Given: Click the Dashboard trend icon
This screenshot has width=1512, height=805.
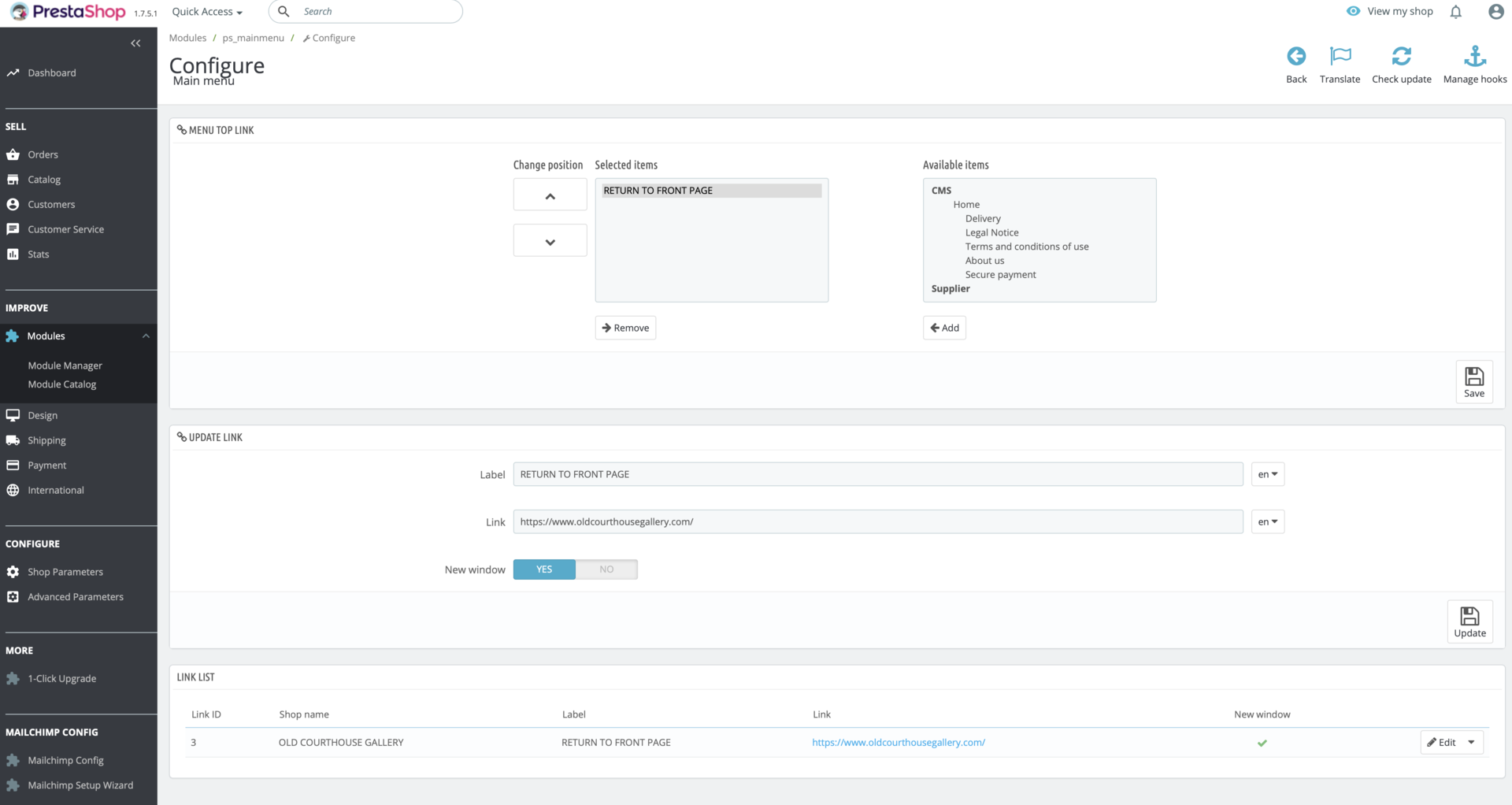Looking at the screenshot, I should click(x=13, y=72).
